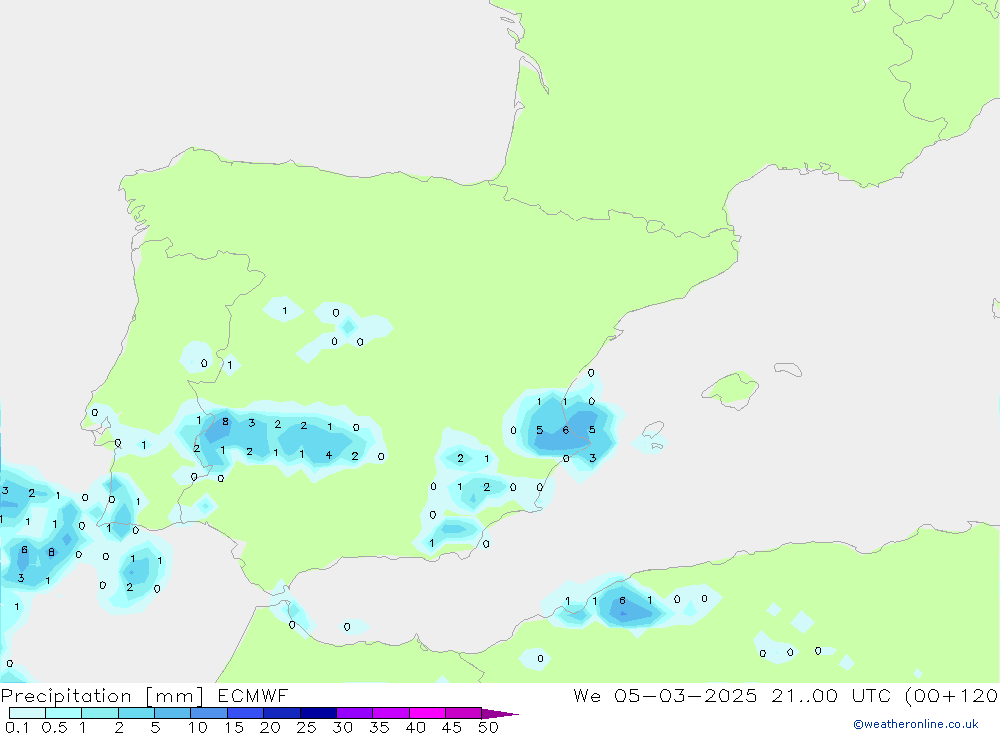Choose the 10–15 mm legend color box

pos(209,713)
